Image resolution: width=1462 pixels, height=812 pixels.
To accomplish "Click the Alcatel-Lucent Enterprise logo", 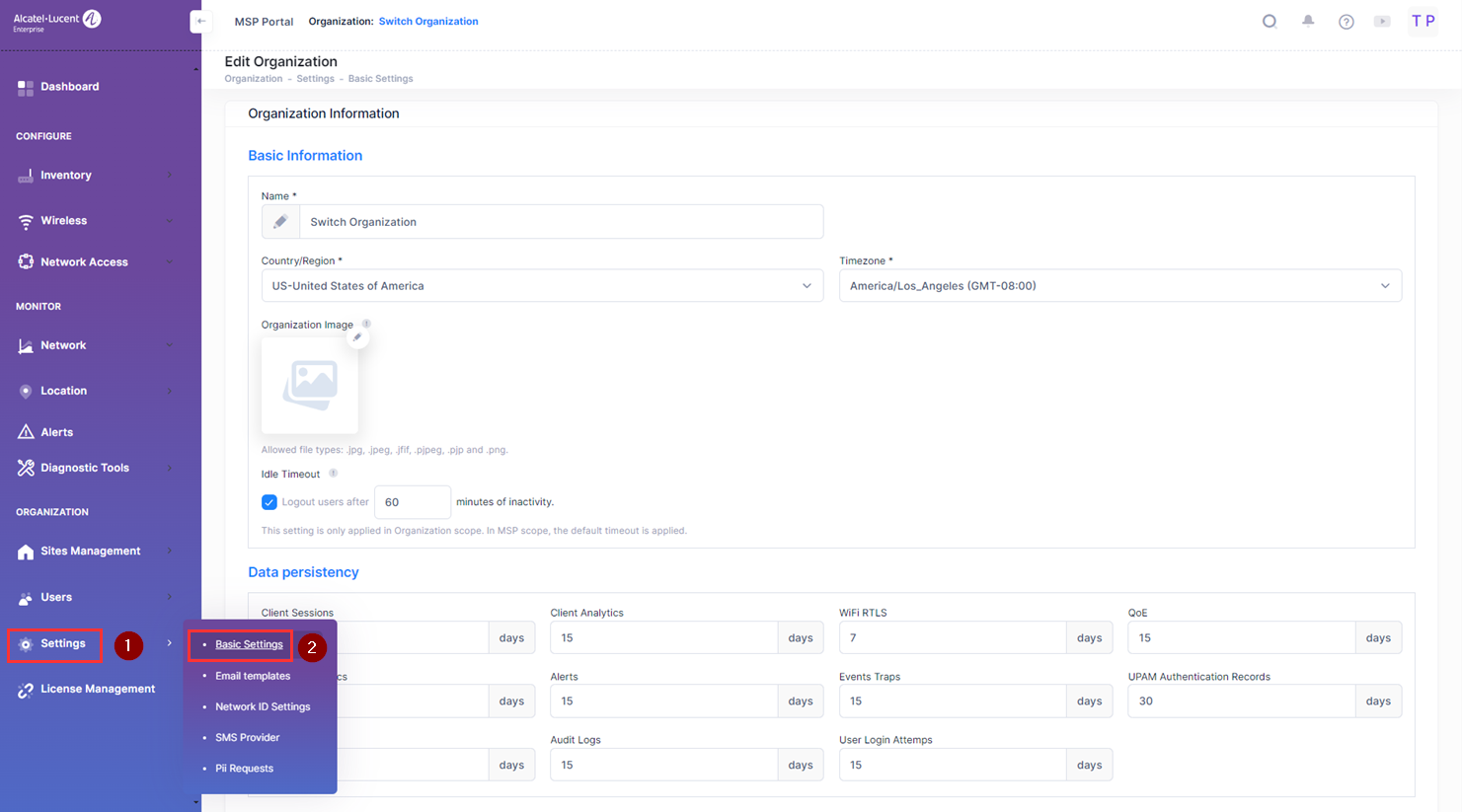I will tap(57, 21).
